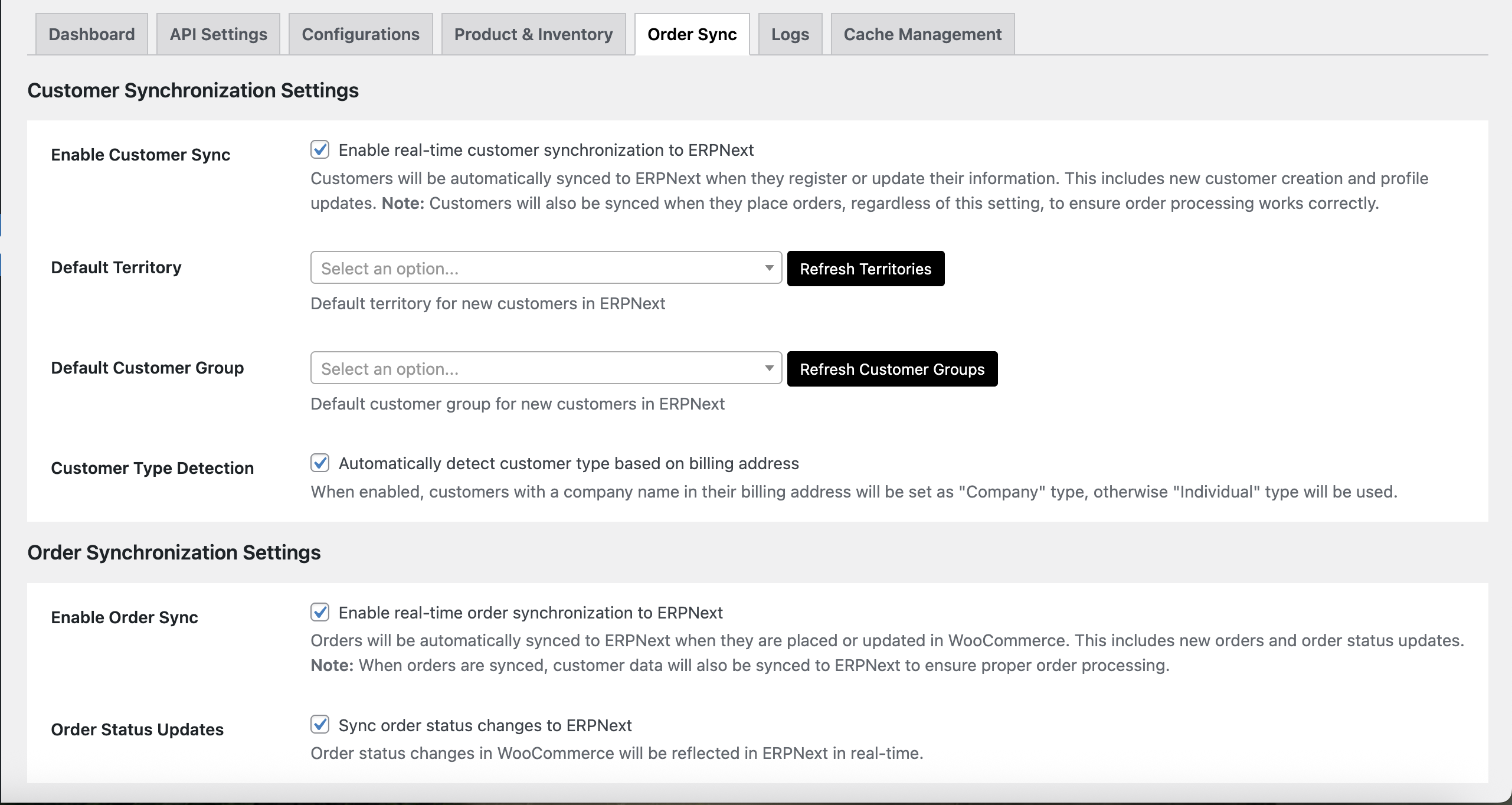1512x805 pixels.
Task: Click the Refresh Territories button
Action: click(865, 269)
